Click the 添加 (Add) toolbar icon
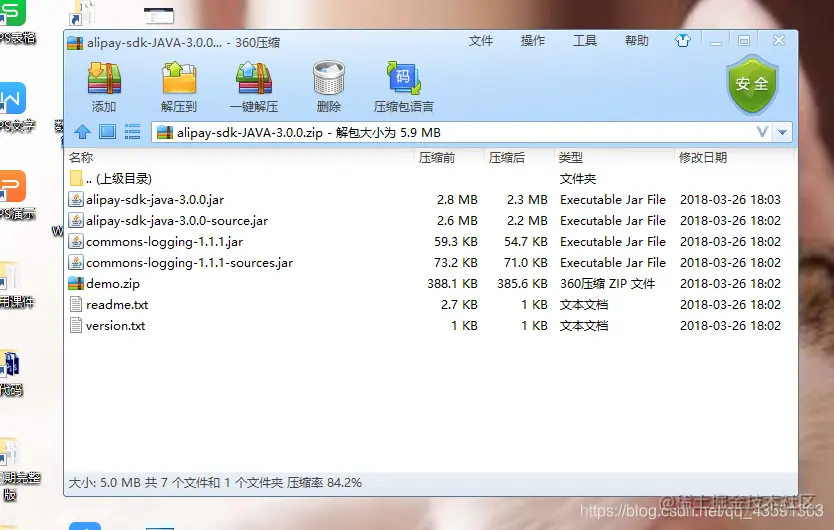 pos(104,78)
